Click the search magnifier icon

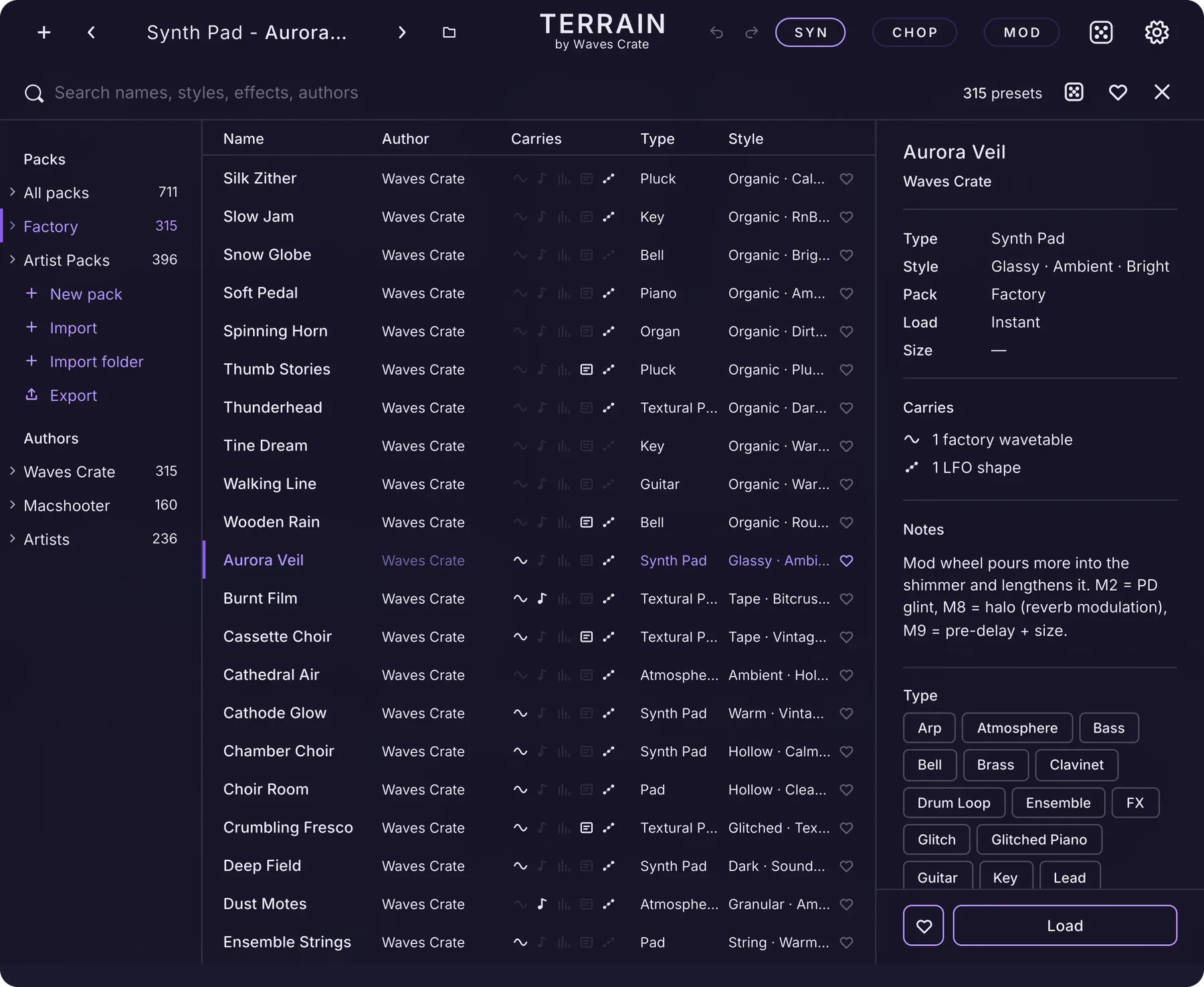click(x=33, y=93)
